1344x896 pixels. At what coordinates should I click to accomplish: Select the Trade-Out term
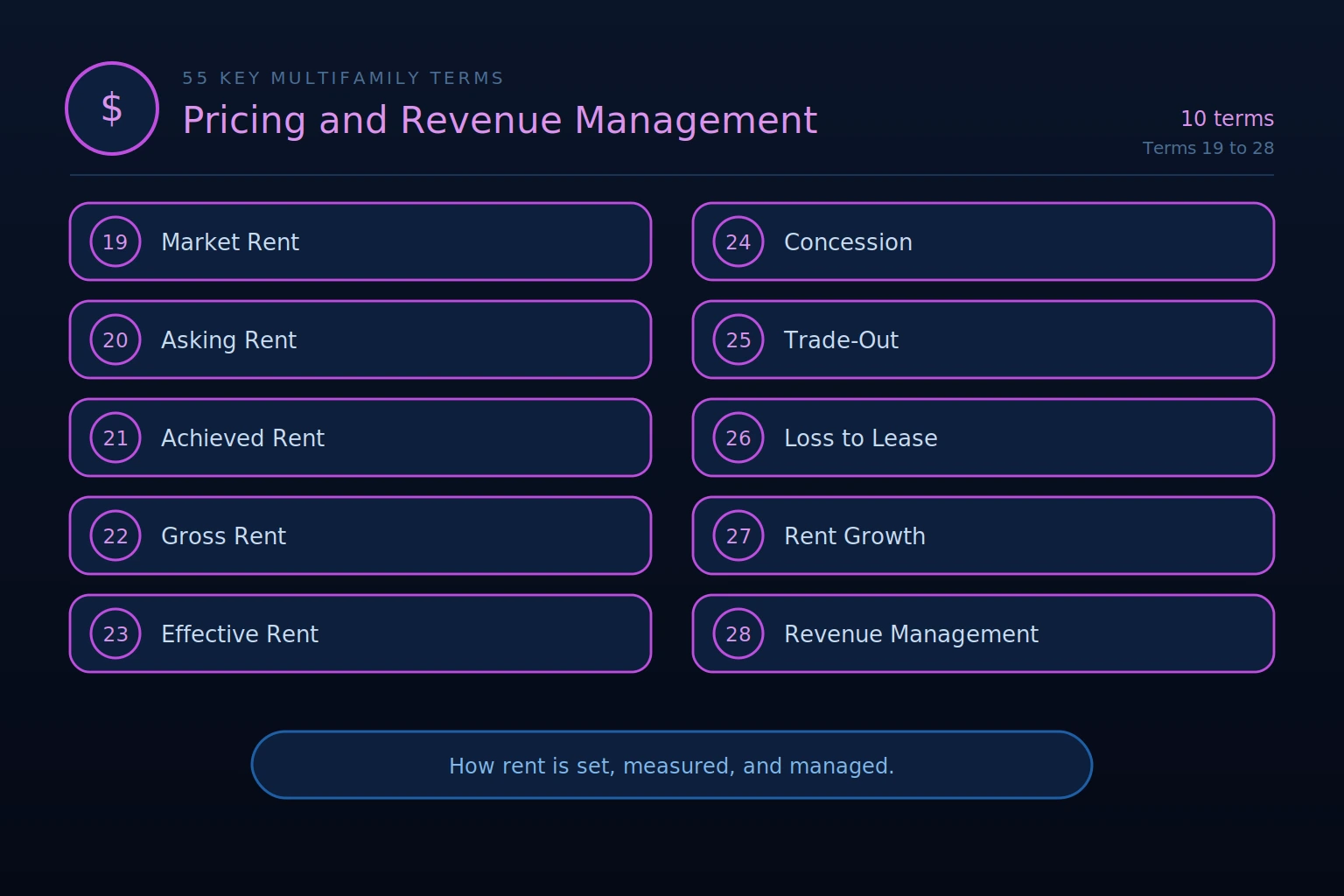coord(983,339)
